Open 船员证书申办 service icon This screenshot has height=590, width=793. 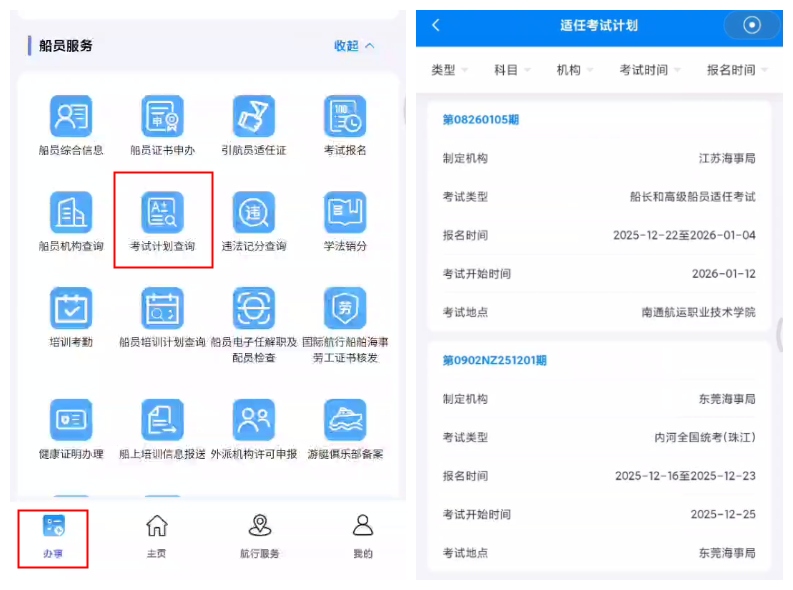point(162,117)
